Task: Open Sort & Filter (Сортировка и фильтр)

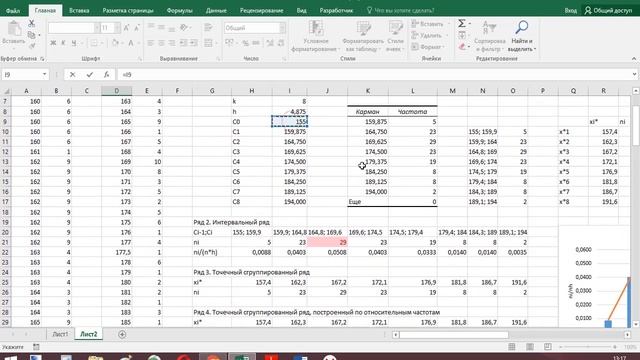Action: (x=490, y=36)
